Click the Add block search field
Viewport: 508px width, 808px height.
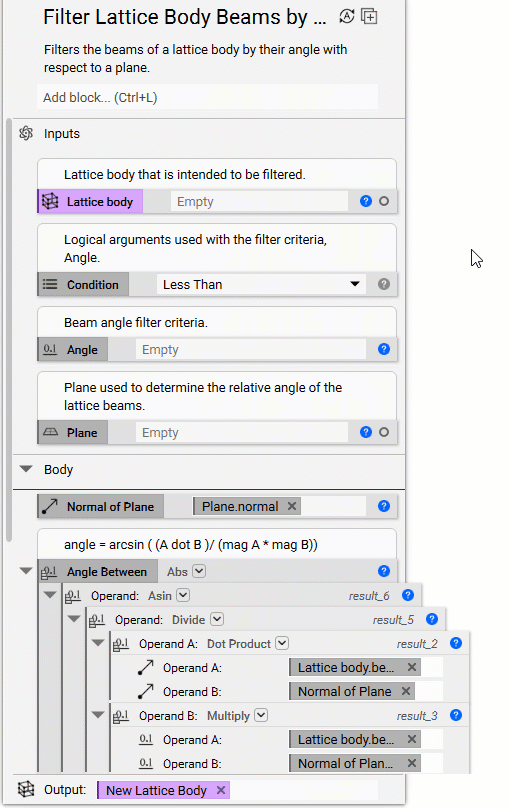(x=207, y=97)
